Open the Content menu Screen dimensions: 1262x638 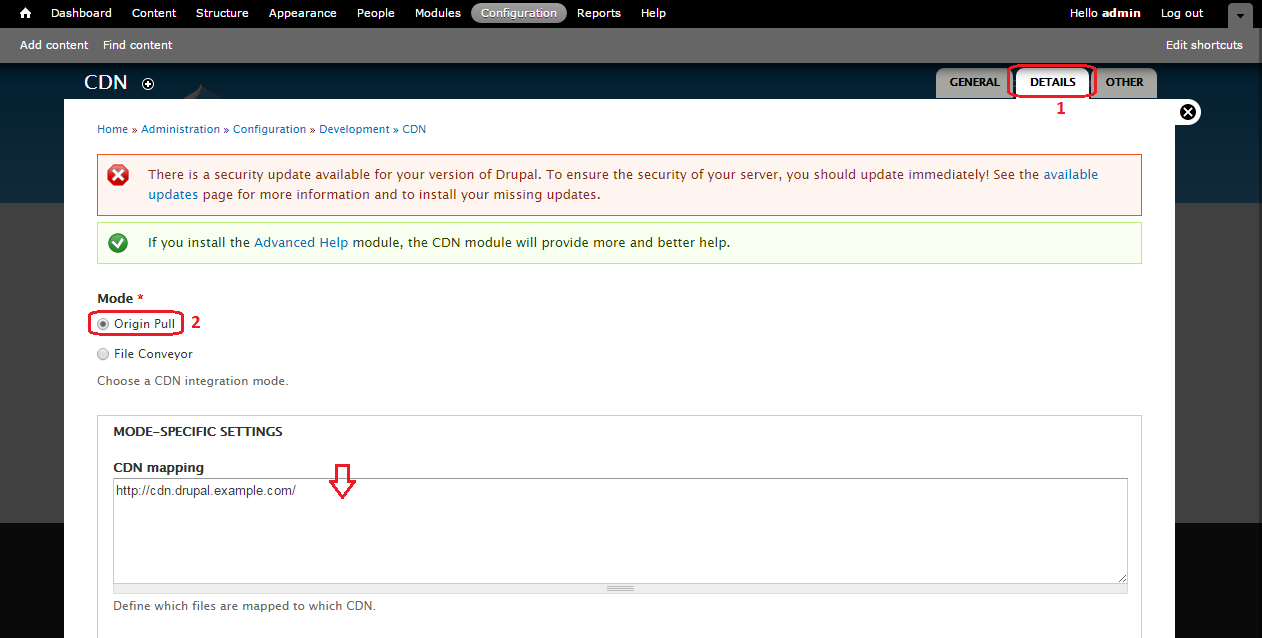tap(154, 13)
